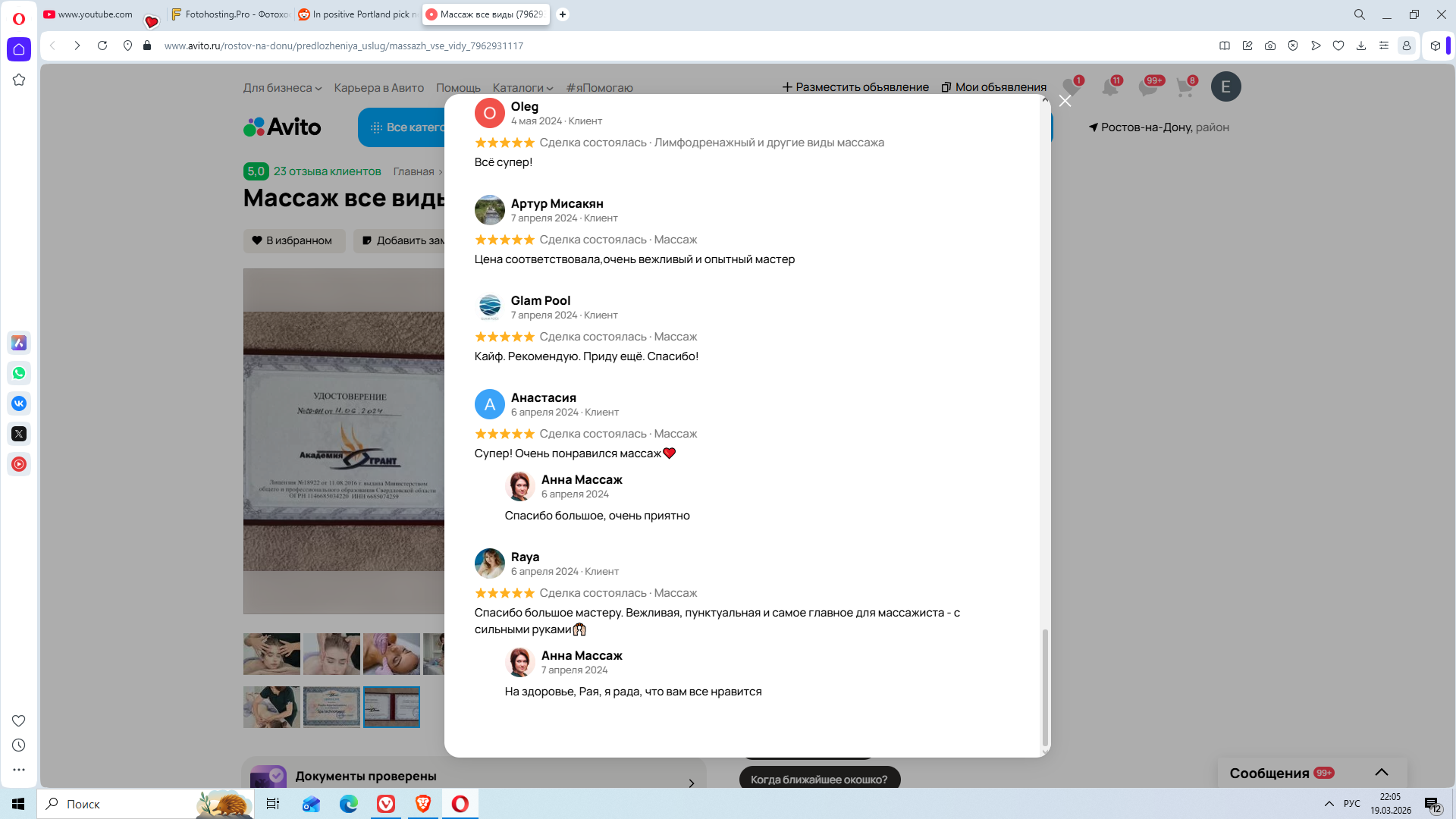This screenshot has height=819, width=1456.
Task: Expand the "Для бизнеса" dropdown menu
Action: 282,88
